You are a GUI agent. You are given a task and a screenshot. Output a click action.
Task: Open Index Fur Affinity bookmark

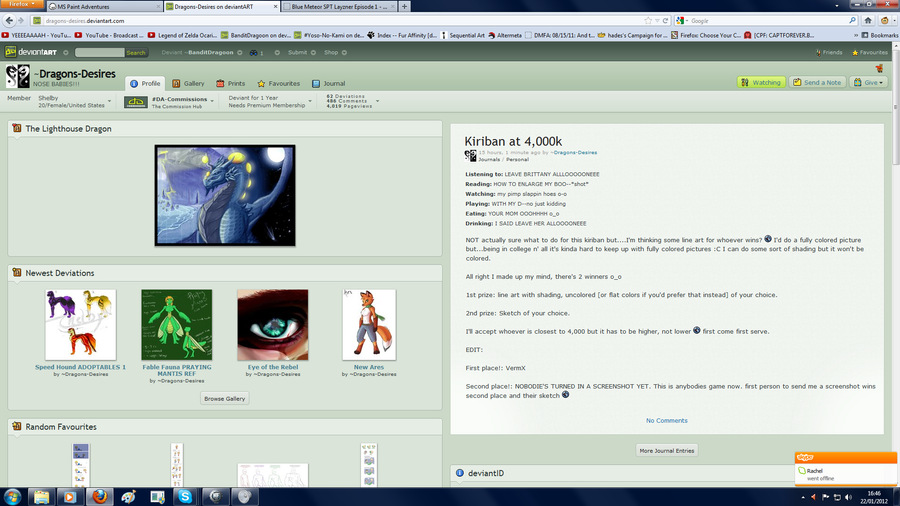tap(402, 35)
